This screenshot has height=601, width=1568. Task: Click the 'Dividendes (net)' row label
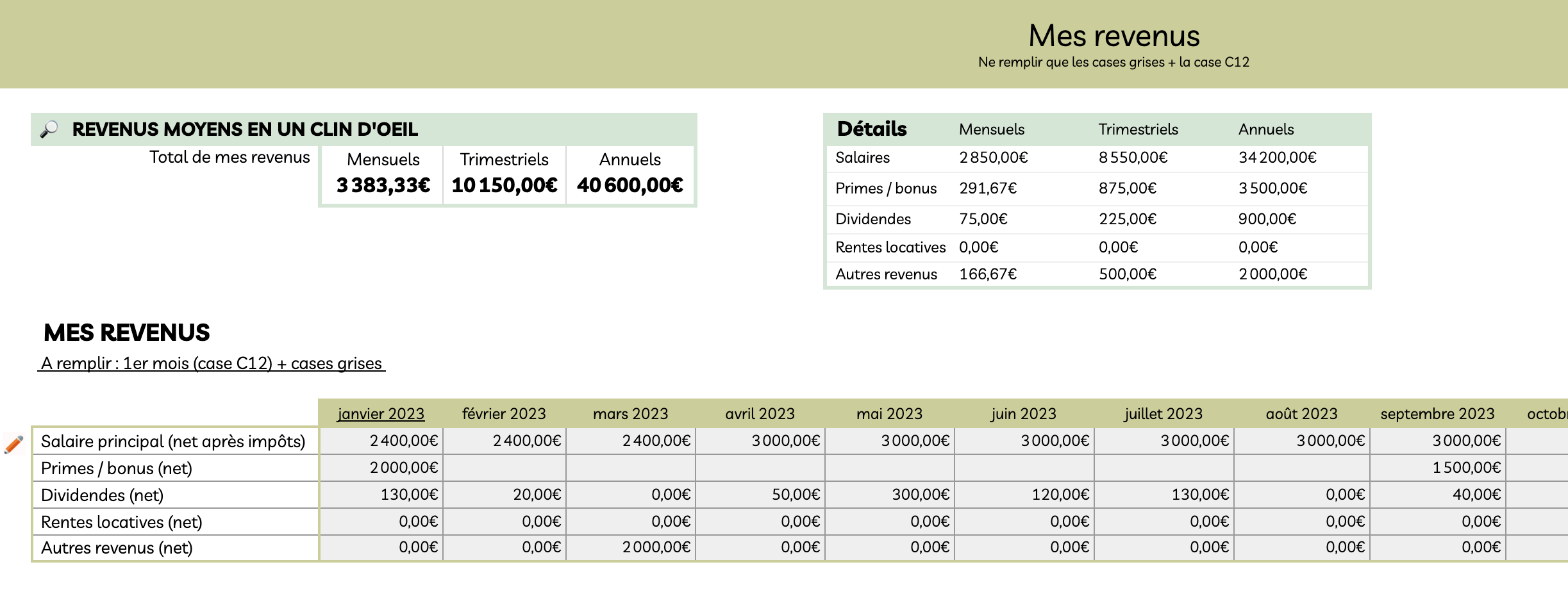103,495
